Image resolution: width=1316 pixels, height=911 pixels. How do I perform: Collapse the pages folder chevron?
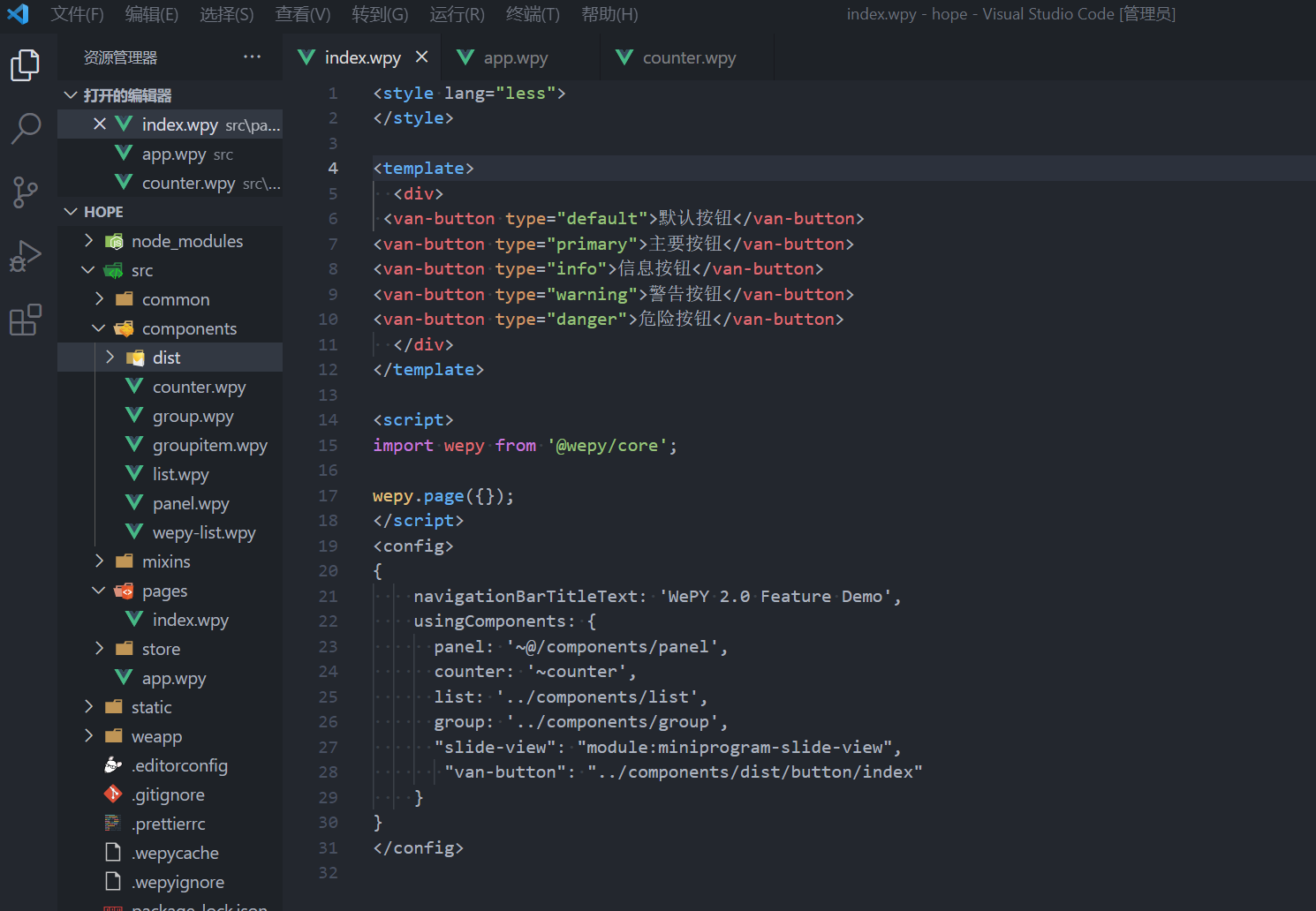tap(99, 591)
